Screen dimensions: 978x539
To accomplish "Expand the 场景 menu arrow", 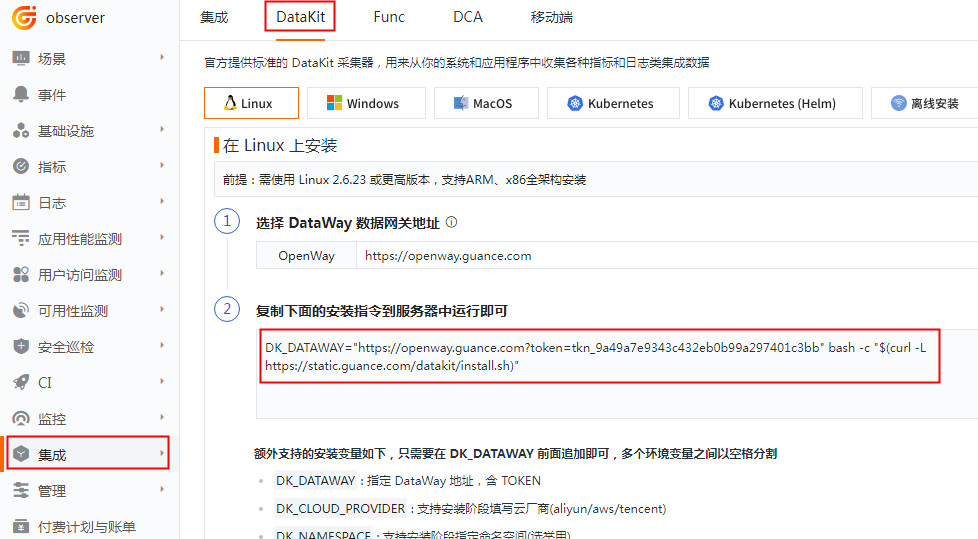I will click(162, 57).
